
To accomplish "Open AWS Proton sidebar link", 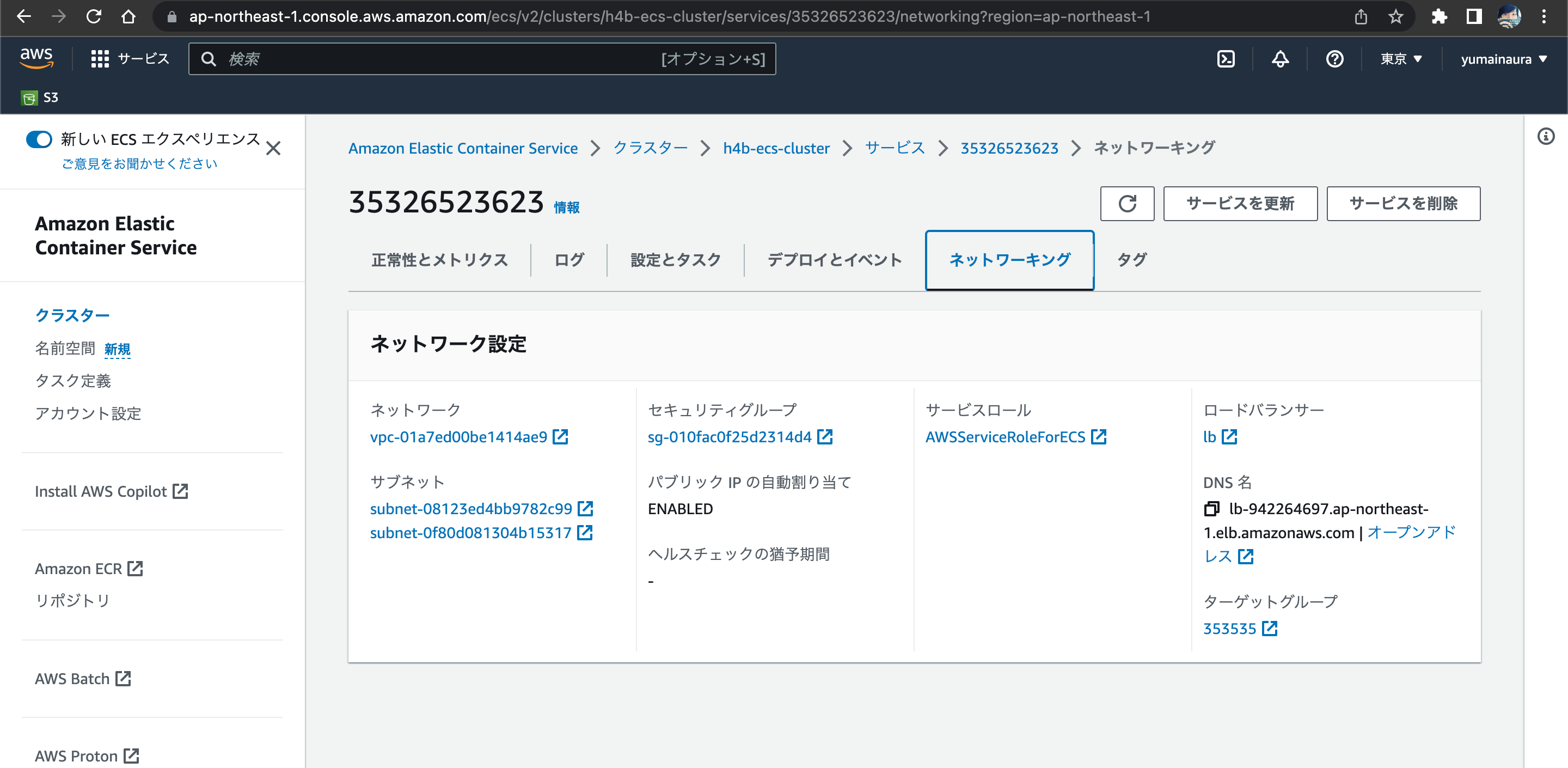I will click(x=87, y=756).
